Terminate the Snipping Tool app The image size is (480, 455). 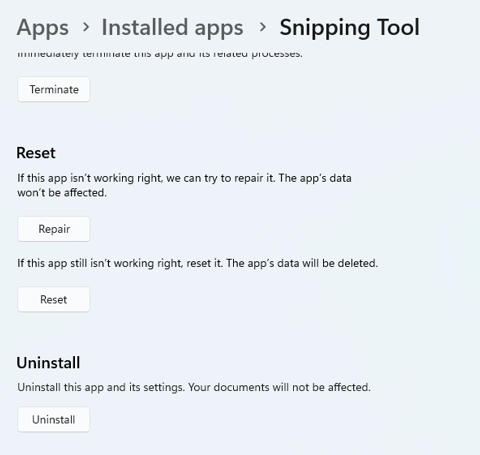[54, 89]
